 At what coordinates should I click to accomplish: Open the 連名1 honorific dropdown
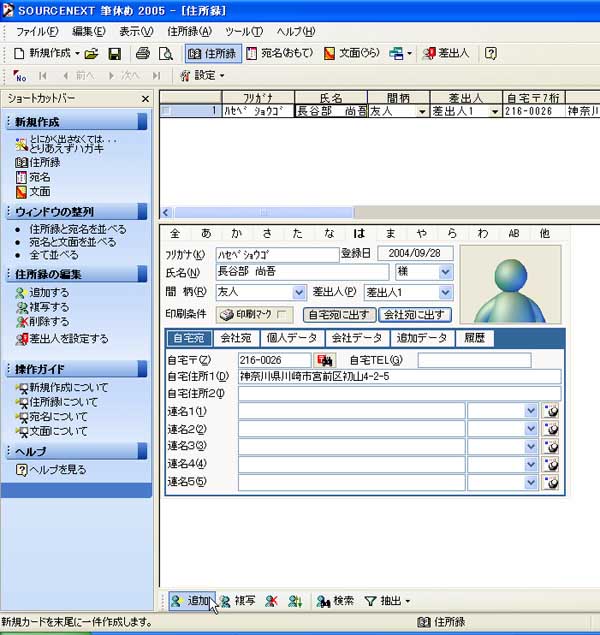tap(530, 411)
